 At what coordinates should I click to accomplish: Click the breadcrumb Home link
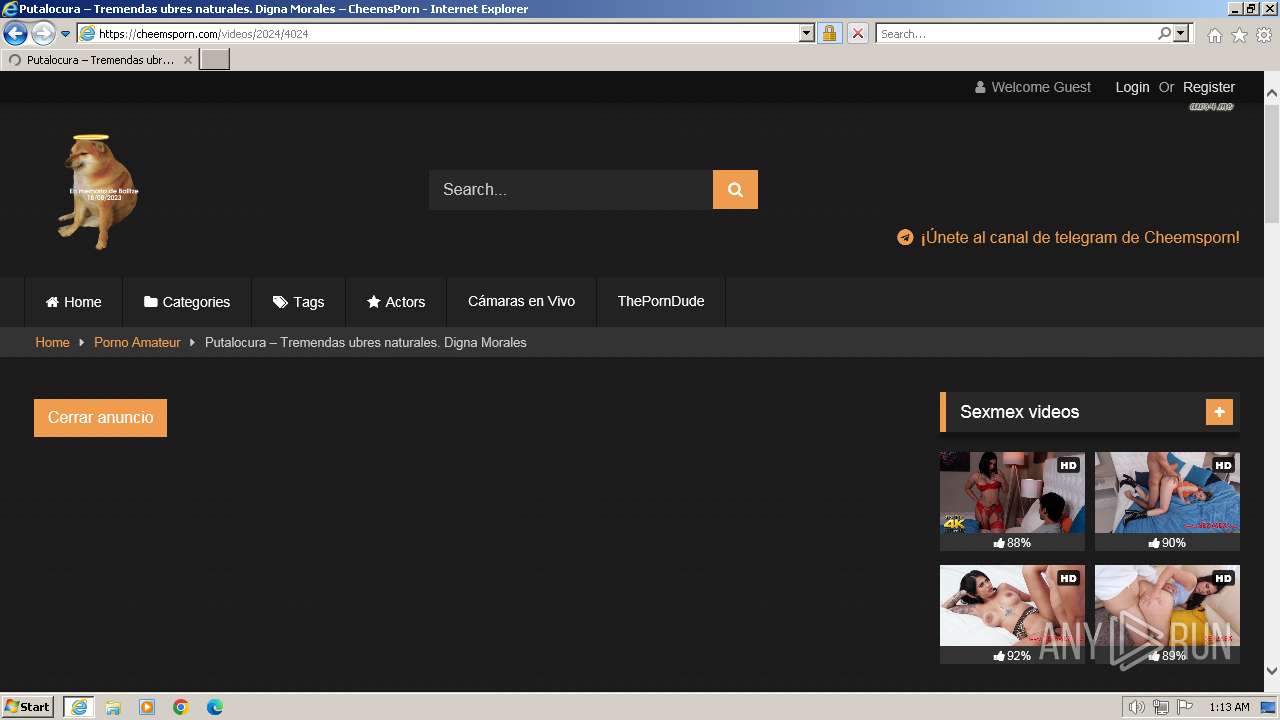coord(52,342)
